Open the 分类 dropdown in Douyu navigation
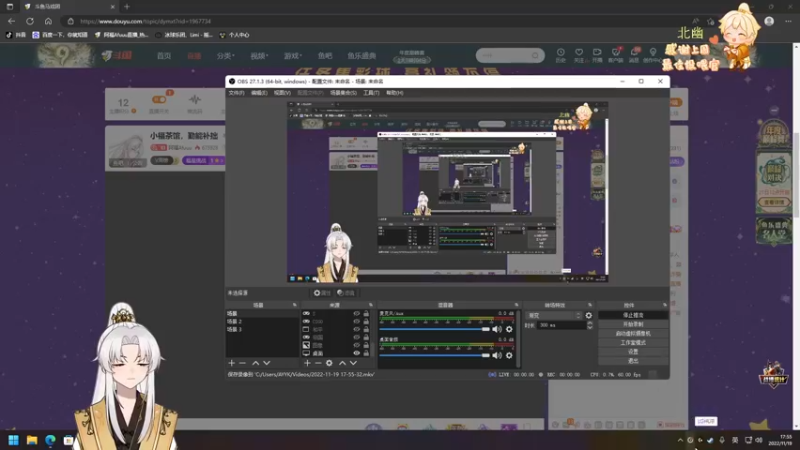The height and width of the screenshot is (450, 800). [225, 56]
